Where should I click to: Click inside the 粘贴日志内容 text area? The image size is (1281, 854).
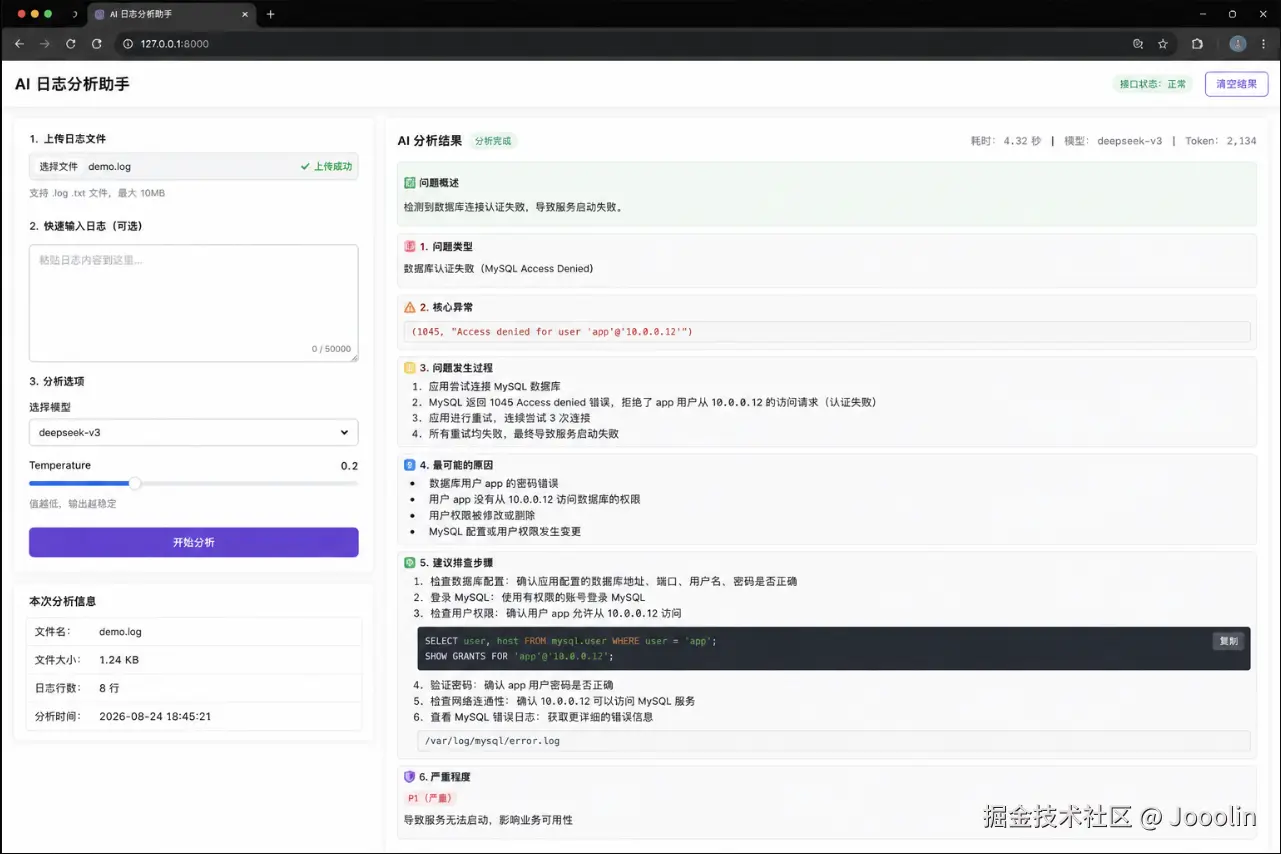(x=194, y=303)
